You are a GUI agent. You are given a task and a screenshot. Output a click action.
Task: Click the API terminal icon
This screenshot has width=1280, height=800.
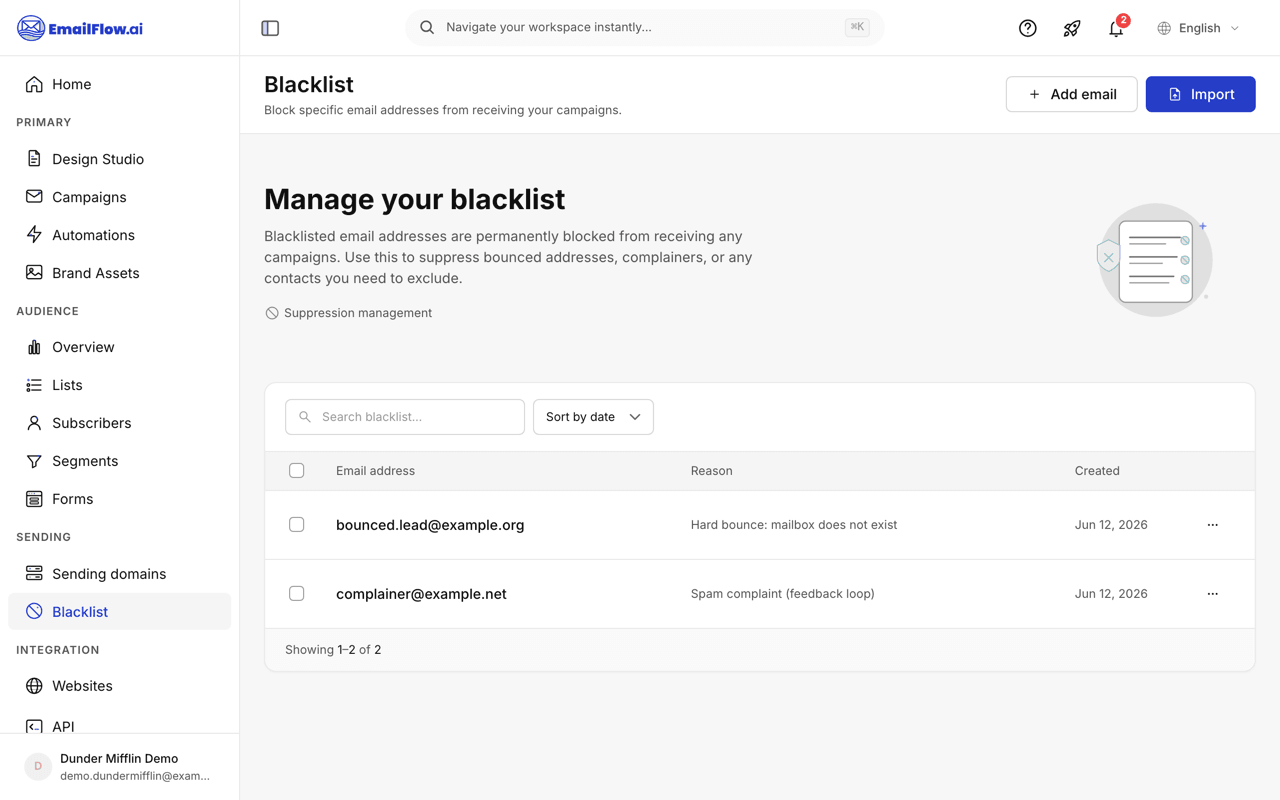(x=34, y=726)
